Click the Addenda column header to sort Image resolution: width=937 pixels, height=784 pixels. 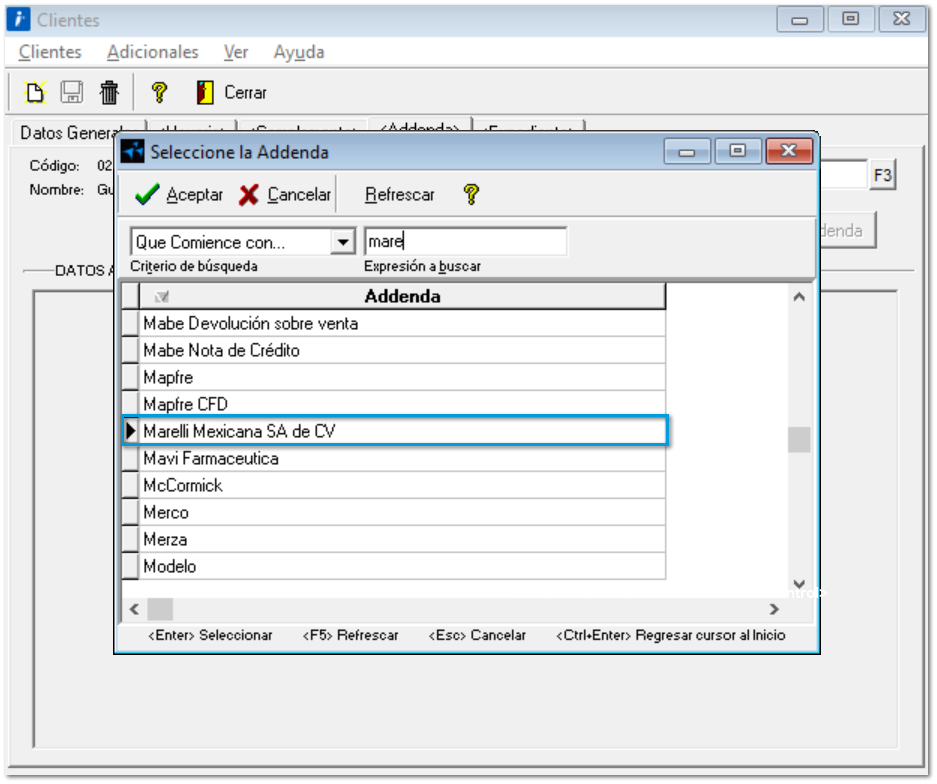402,296
